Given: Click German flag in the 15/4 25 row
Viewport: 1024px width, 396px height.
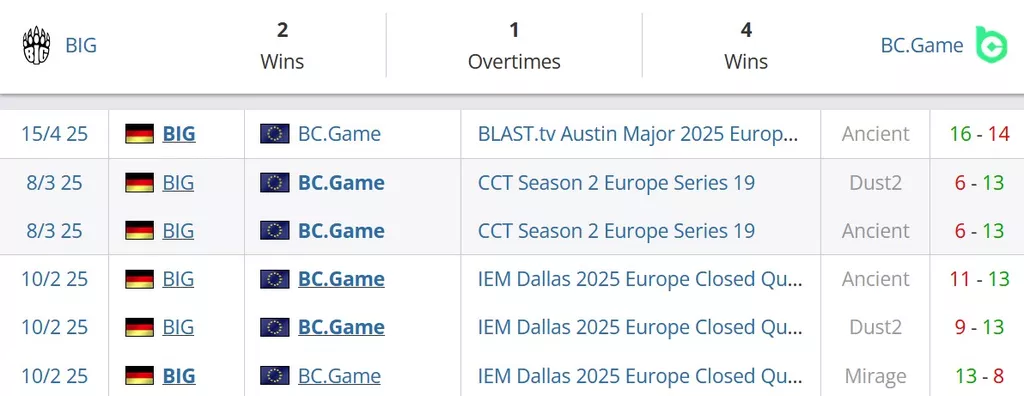Looking at the screenshot, I should (x=139, y=134).
